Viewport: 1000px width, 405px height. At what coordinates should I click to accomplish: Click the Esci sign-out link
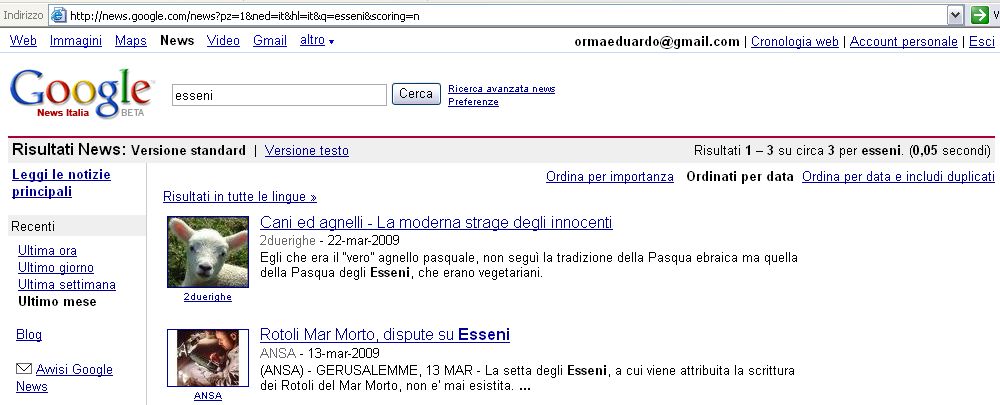pyautogui.click(x=982, y=41)
